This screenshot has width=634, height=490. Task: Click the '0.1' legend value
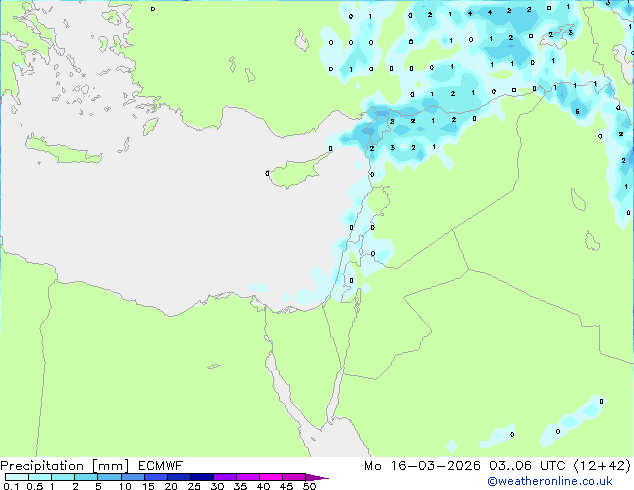(11, 486)
